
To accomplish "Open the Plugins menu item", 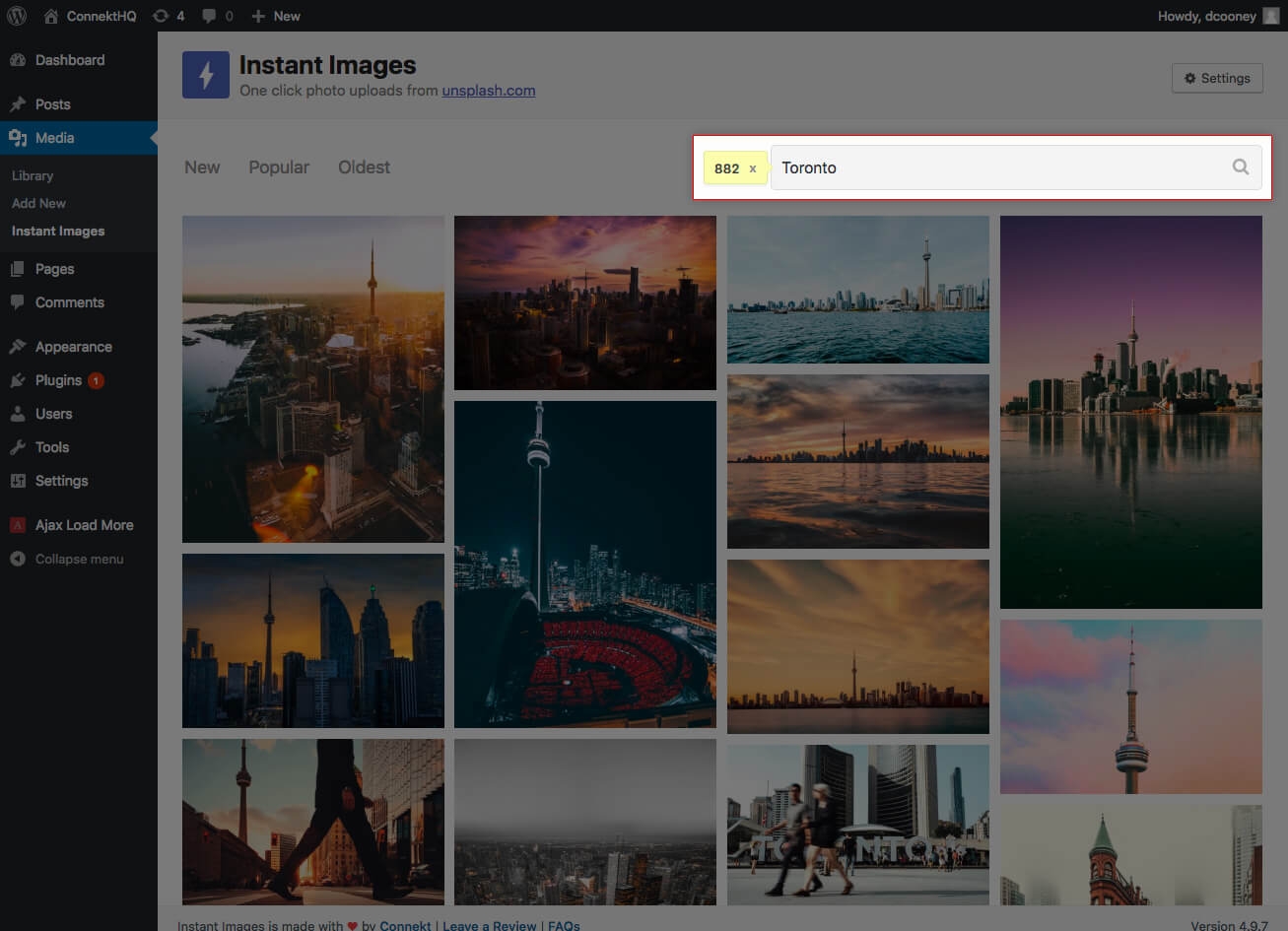I will pos(58,380).
